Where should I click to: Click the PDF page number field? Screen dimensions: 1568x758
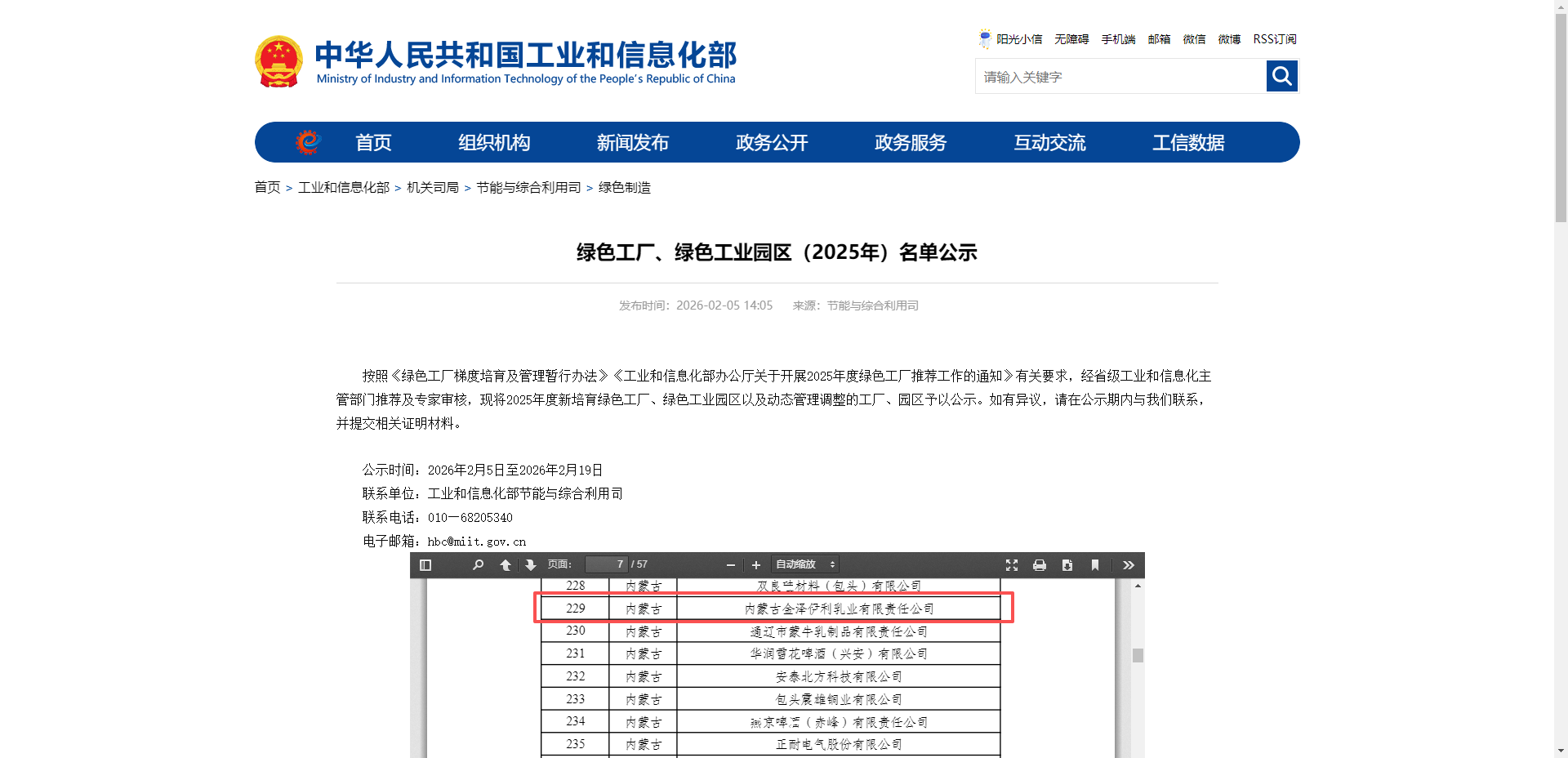606,564
